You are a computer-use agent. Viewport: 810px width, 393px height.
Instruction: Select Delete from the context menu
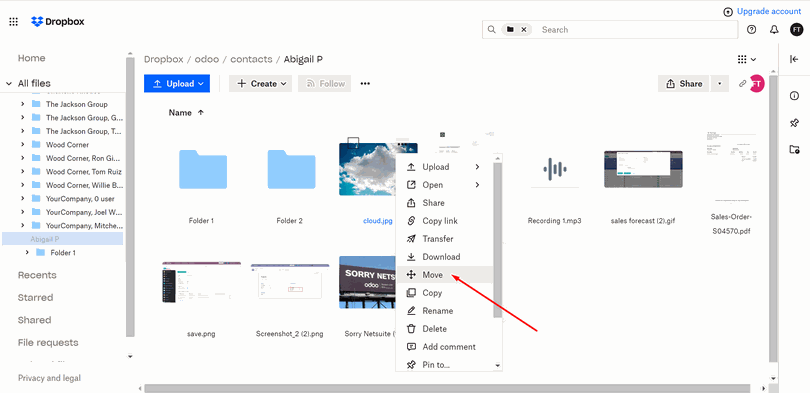pyautogui.click(x=444, y=329)
